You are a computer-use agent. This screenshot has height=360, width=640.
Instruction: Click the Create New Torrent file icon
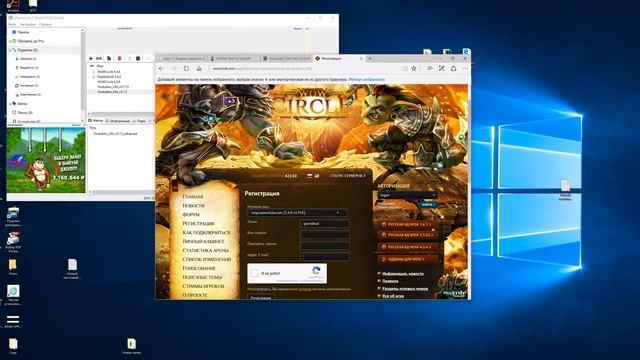tap(109, 58)
